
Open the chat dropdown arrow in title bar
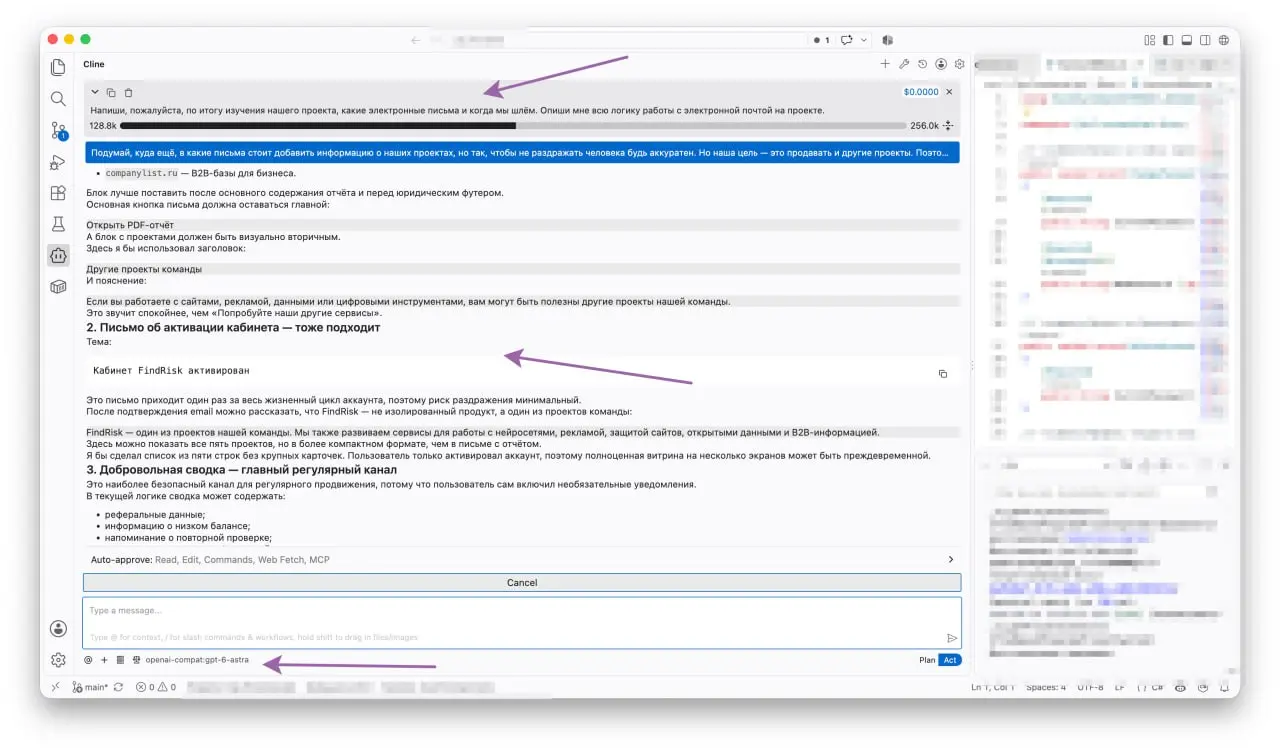[x=864, y=40]
